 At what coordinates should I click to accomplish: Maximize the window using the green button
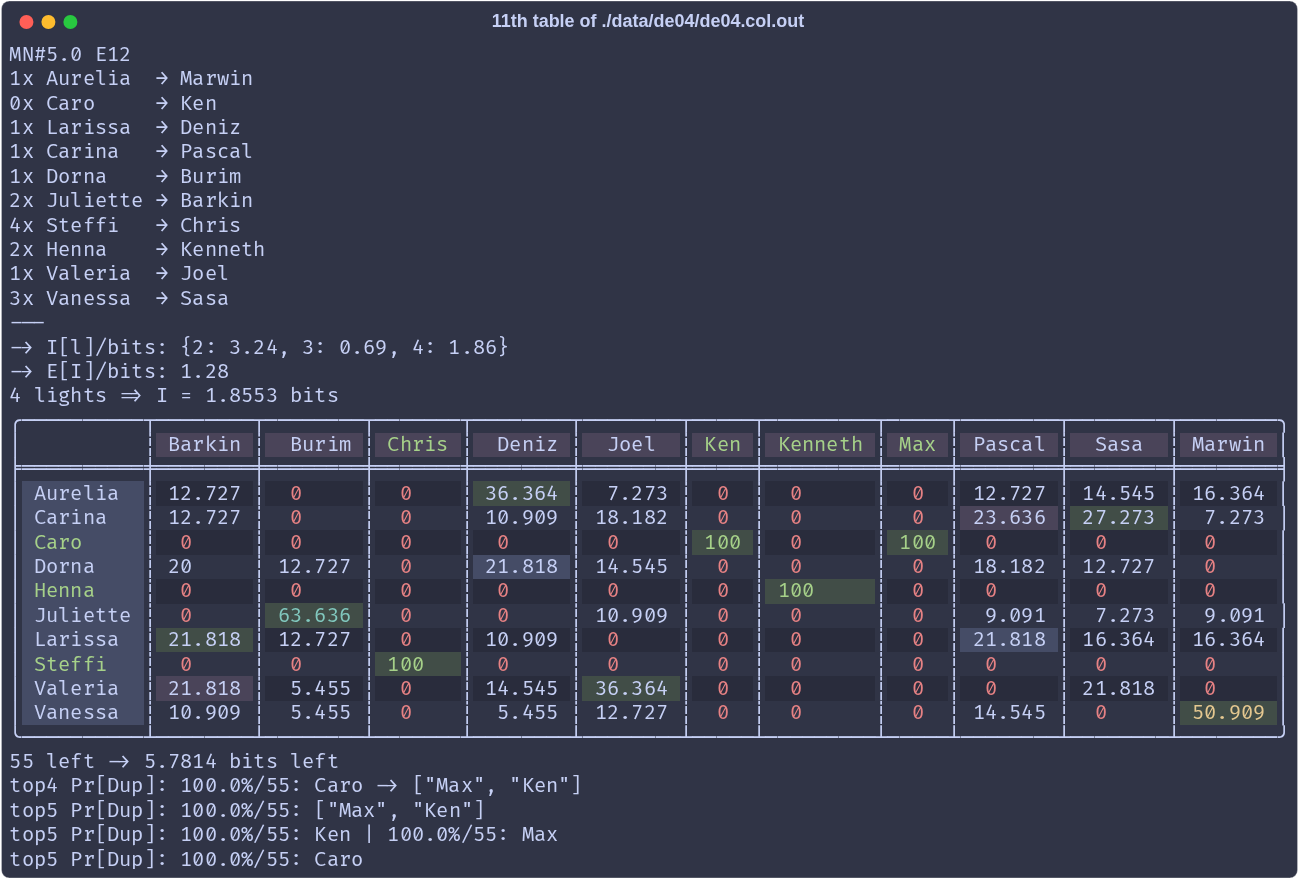pyautogui.click(x=70, y=22)
